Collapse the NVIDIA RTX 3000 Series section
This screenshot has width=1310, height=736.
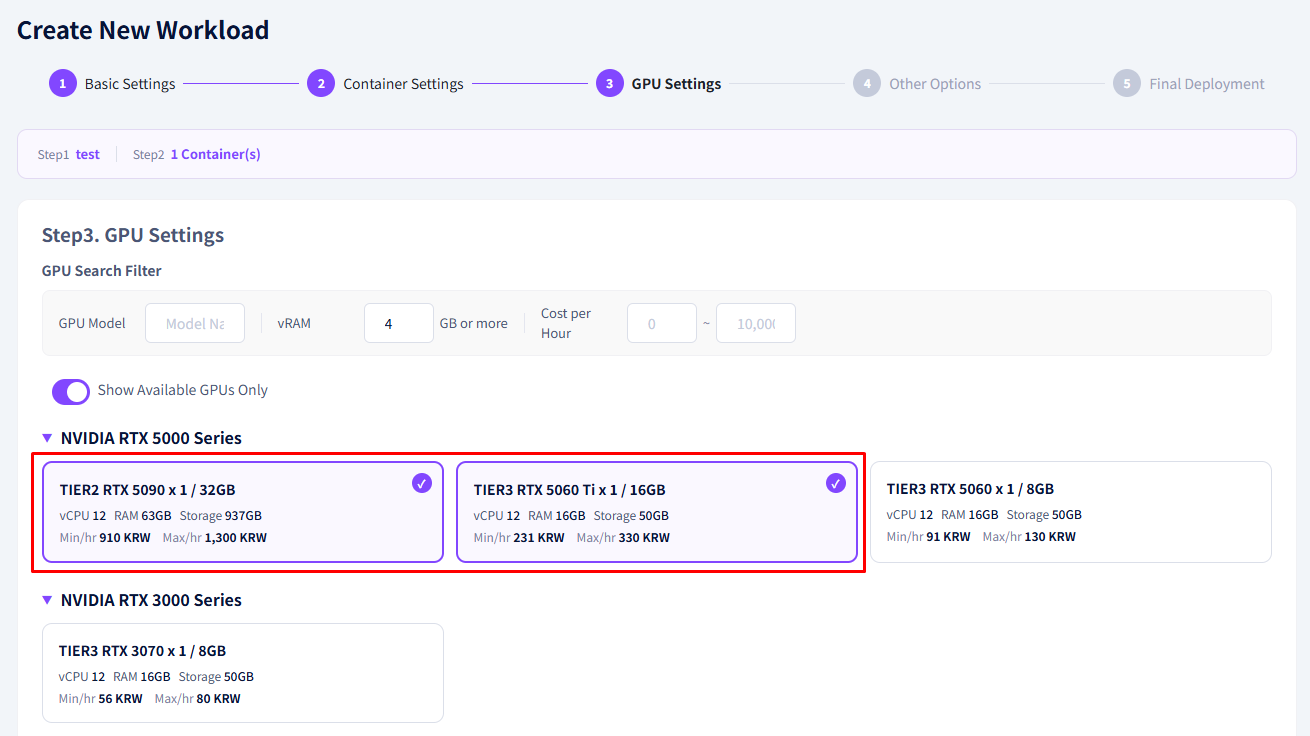(47, 600)
